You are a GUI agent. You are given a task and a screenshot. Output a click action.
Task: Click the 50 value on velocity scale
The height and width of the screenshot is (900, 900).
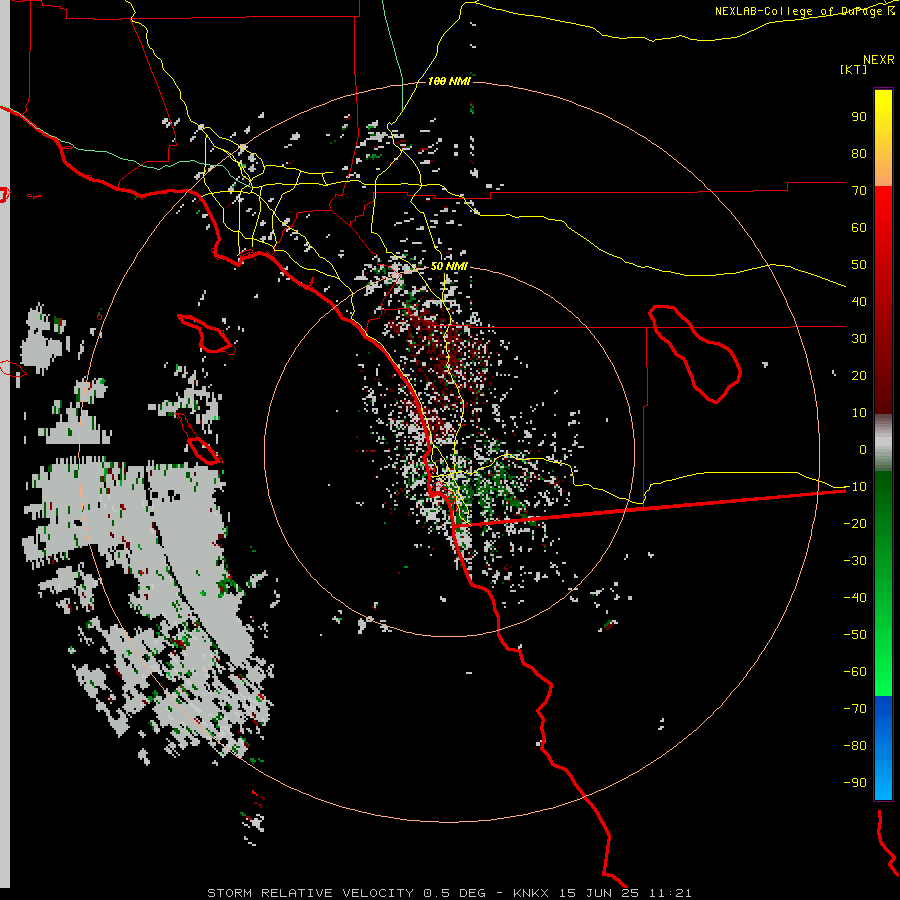point(859,265)
